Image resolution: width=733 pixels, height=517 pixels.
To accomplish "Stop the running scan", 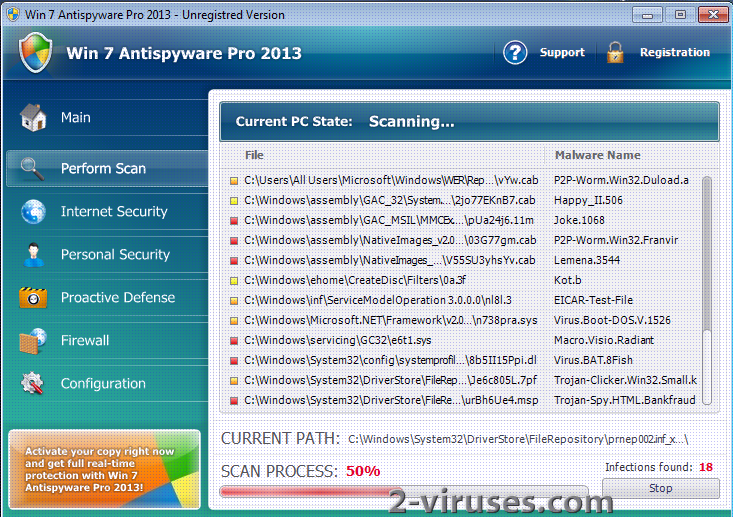I will [x=661, y=488].
